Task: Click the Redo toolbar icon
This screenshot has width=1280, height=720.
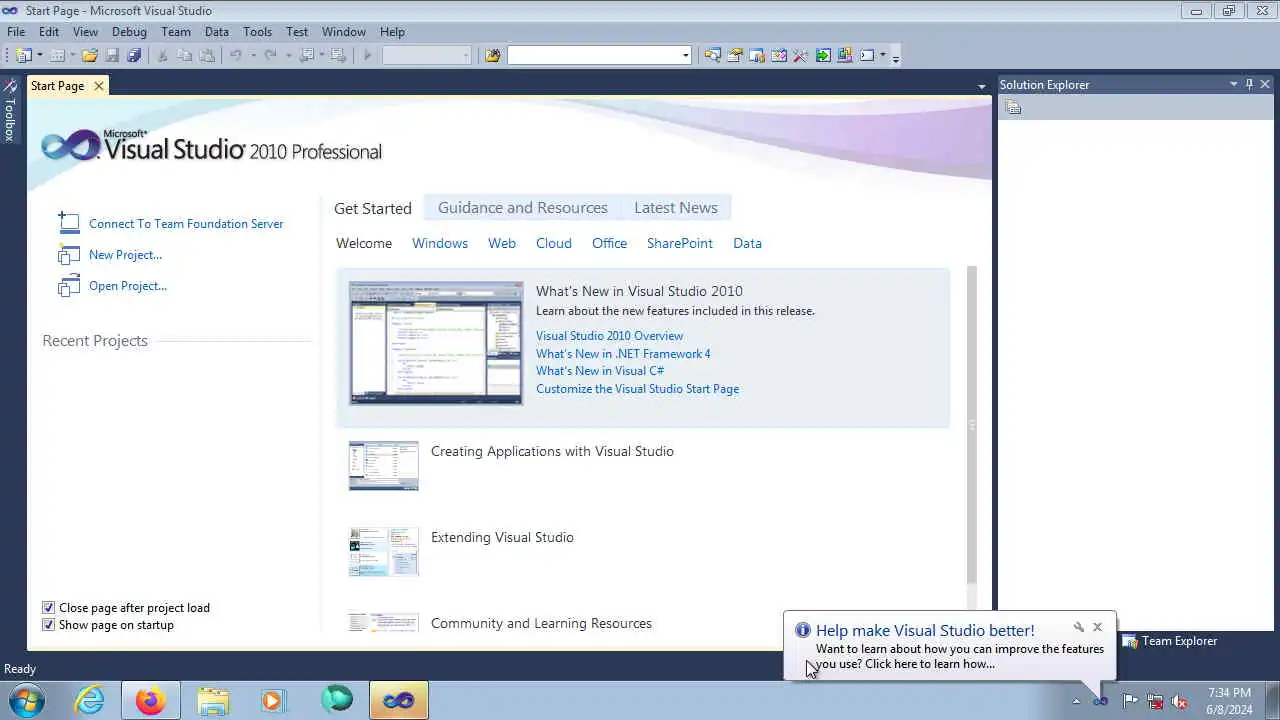Action: click(270, 55)
